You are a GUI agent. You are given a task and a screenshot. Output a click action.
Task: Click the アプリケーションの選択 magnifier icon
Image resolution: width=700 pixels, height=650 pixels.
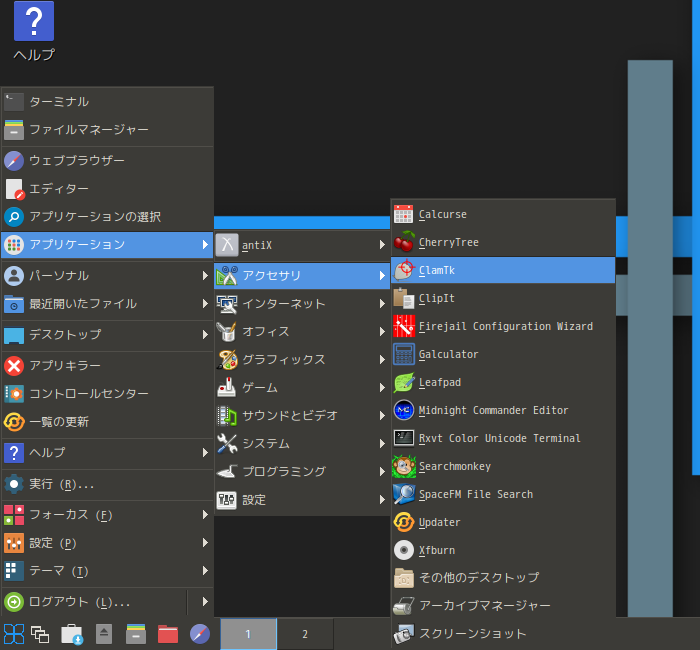pyautogui.click(x=14, y=217)
